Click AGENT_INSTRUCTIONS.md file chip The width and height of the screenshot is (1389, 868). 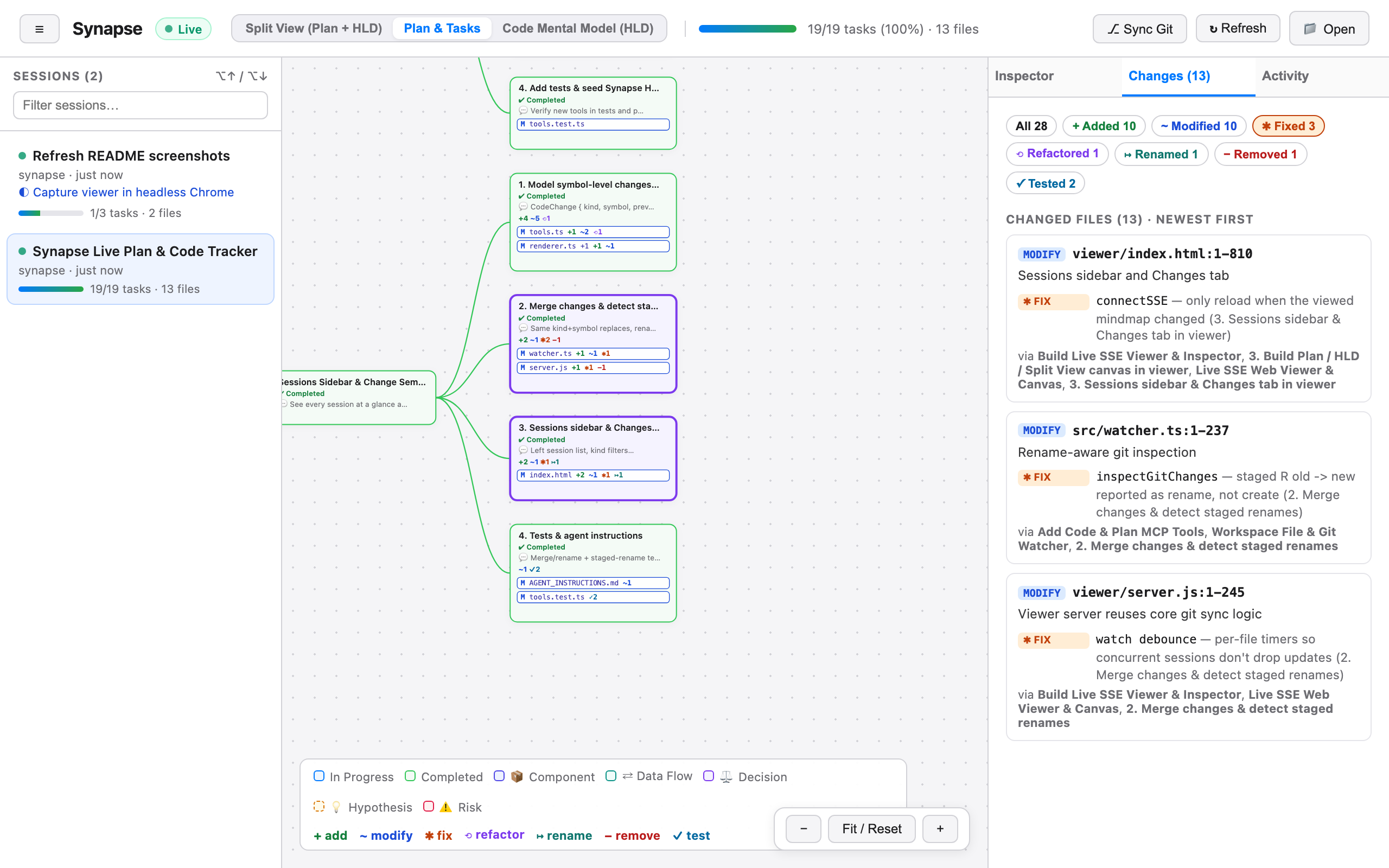tap(593, 583)
